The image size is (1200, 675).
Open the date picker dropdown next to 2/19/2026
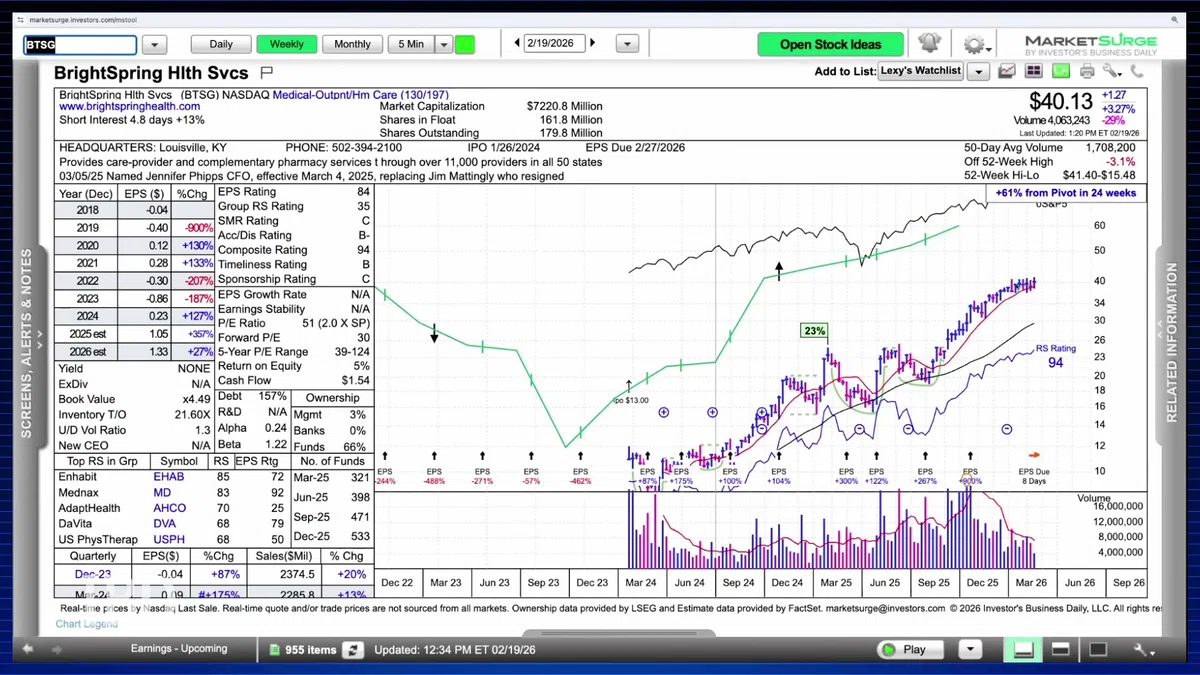click(627, 44)
